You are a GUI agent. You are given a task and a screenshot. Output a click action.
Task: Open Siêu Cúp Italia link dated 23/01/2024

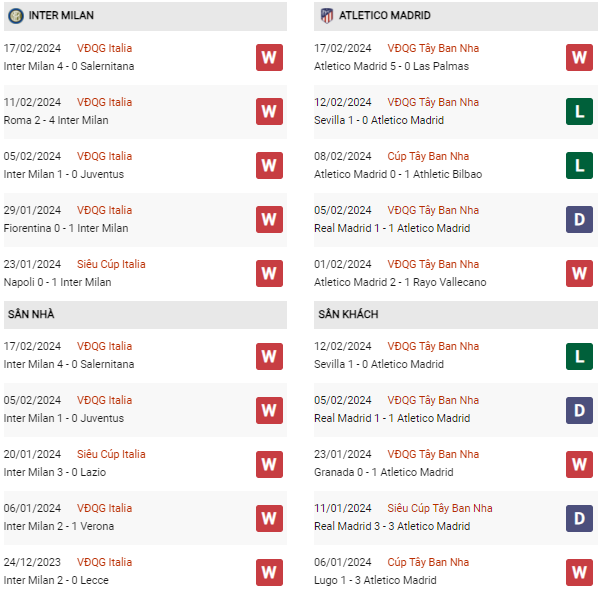[111, 264]
